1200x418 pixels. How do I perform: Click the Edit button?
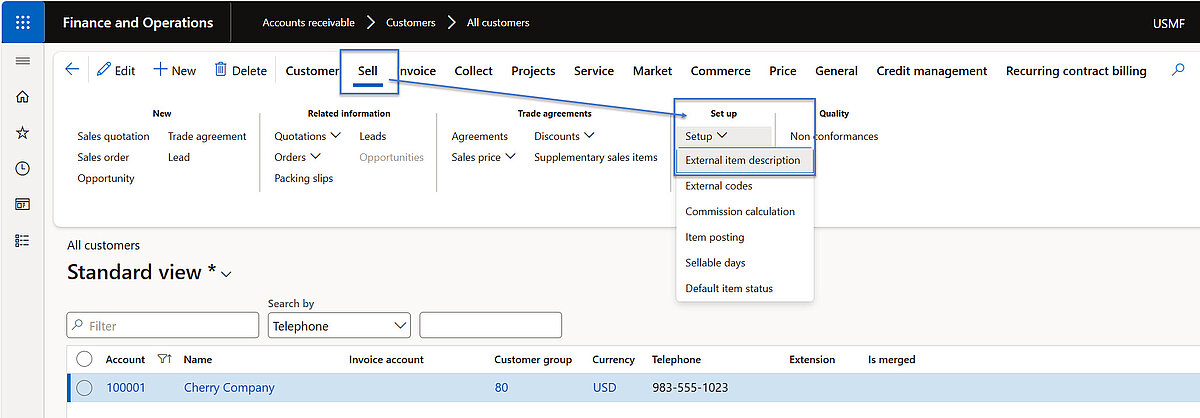point(116,71)
